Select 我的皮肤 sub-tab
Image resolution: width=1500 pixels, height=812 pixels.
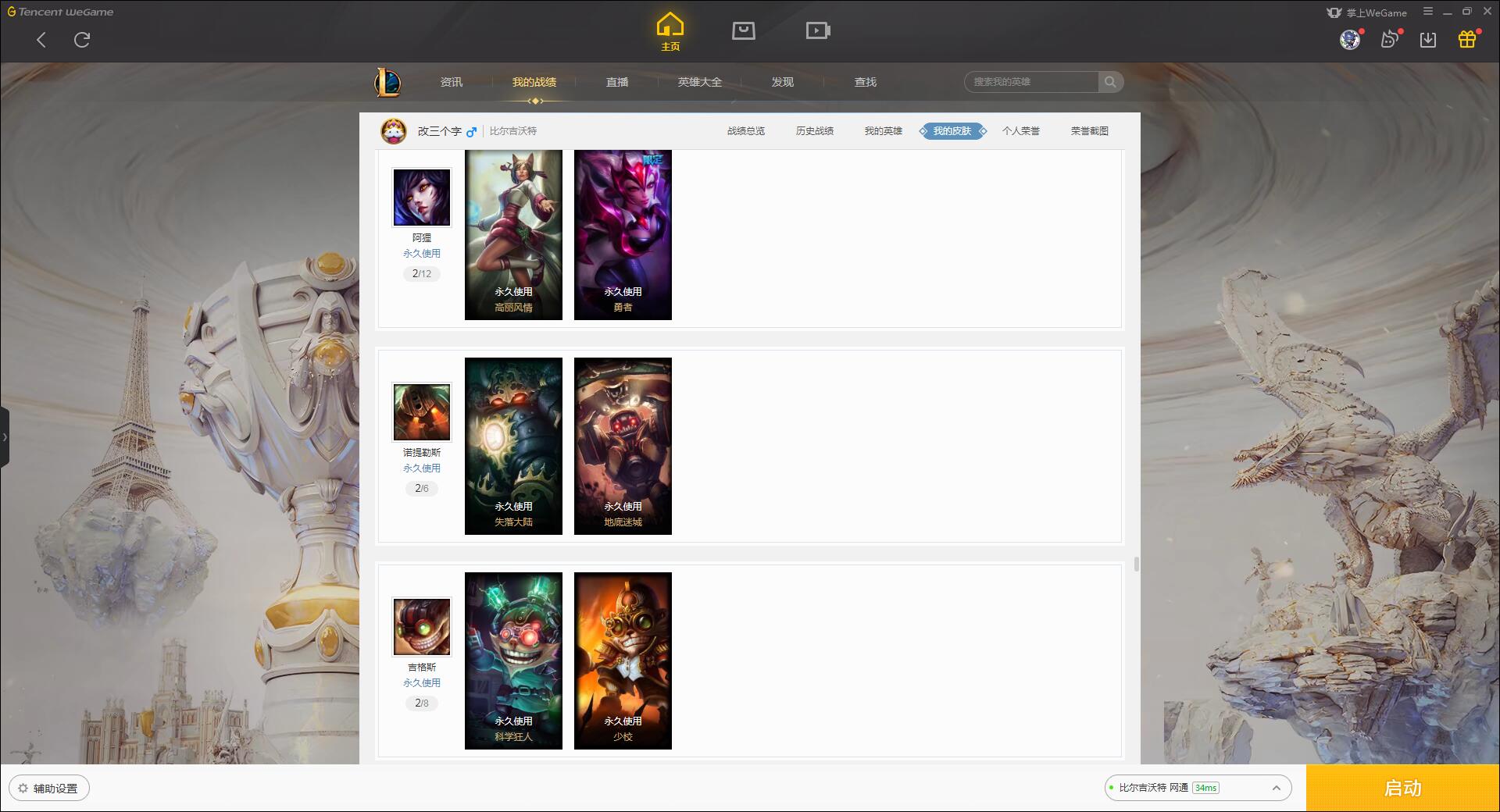(952, 131)
